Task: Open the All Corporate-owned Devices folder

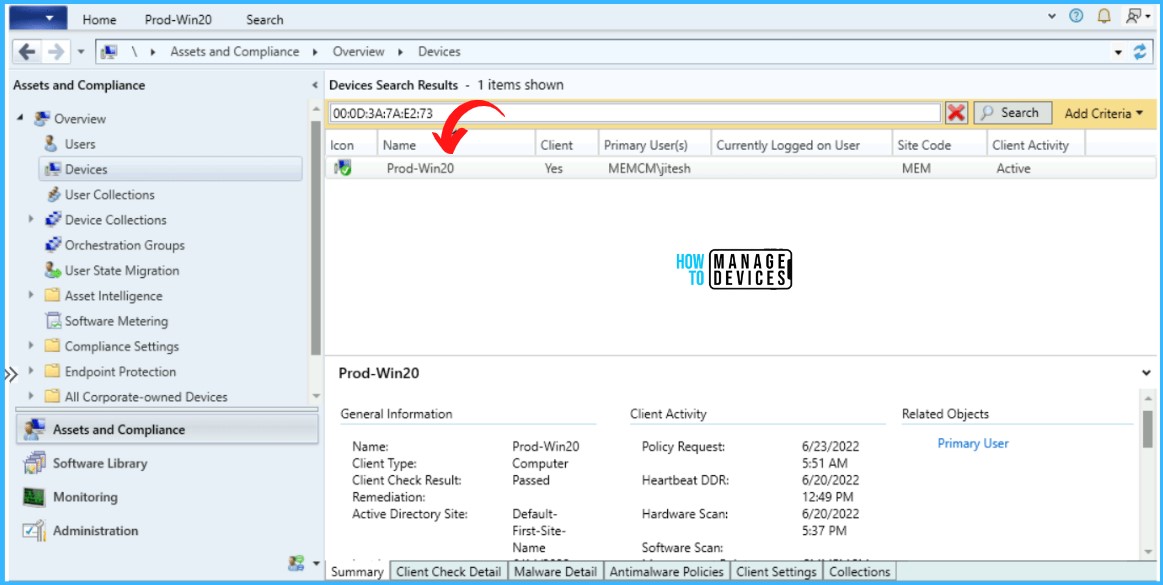Action: coord(146,397)
